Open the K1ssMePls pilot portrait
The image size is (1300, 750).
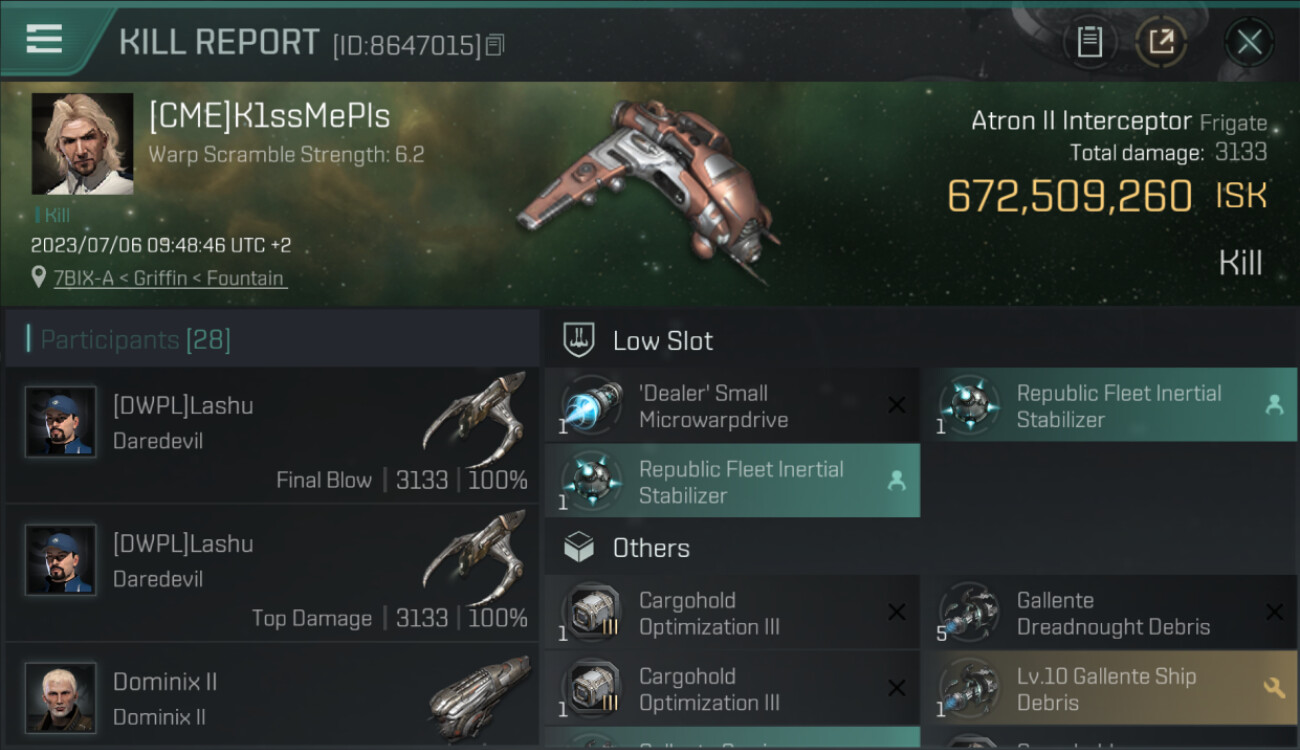pyautogui.click(x=82, y=144)
